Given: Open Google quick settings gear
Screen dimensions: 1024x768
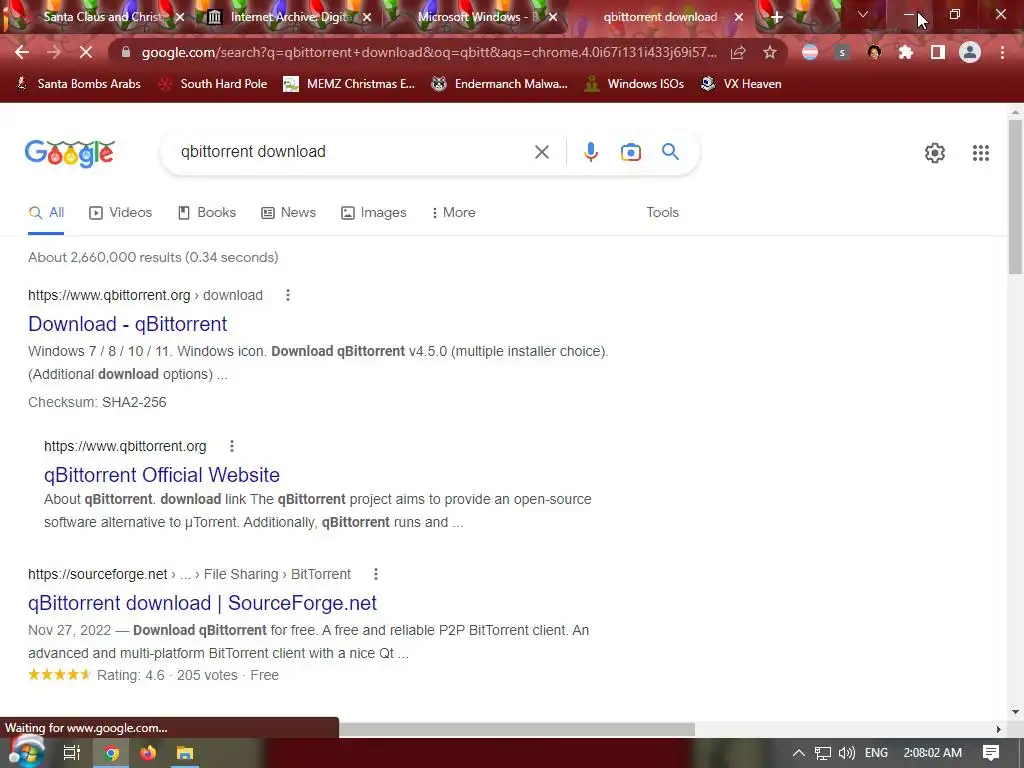Looking at the screenshot, I should tap(935, 153).
